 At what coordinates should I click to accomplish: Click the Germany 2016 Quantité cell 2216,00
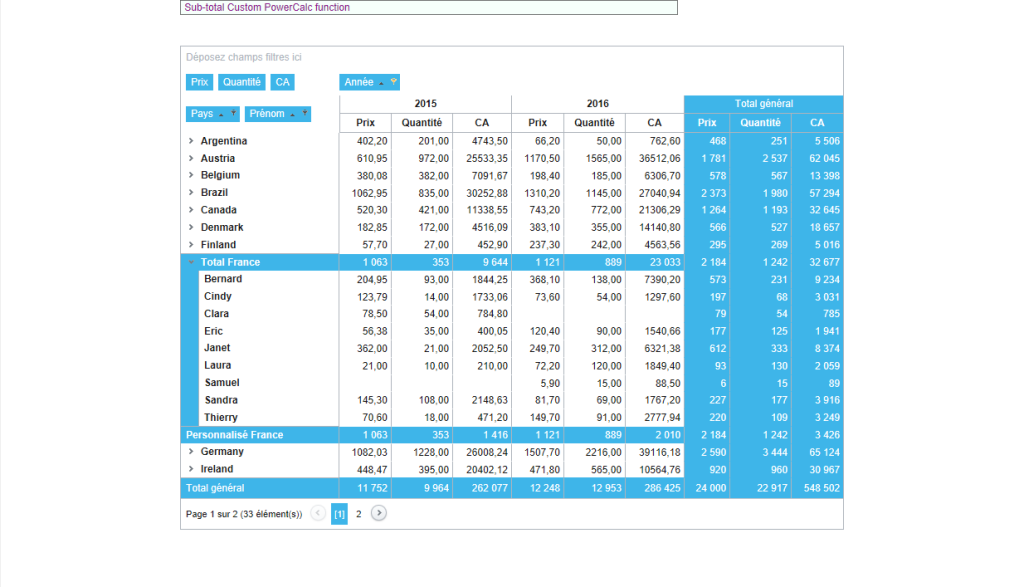coord(594,452)
